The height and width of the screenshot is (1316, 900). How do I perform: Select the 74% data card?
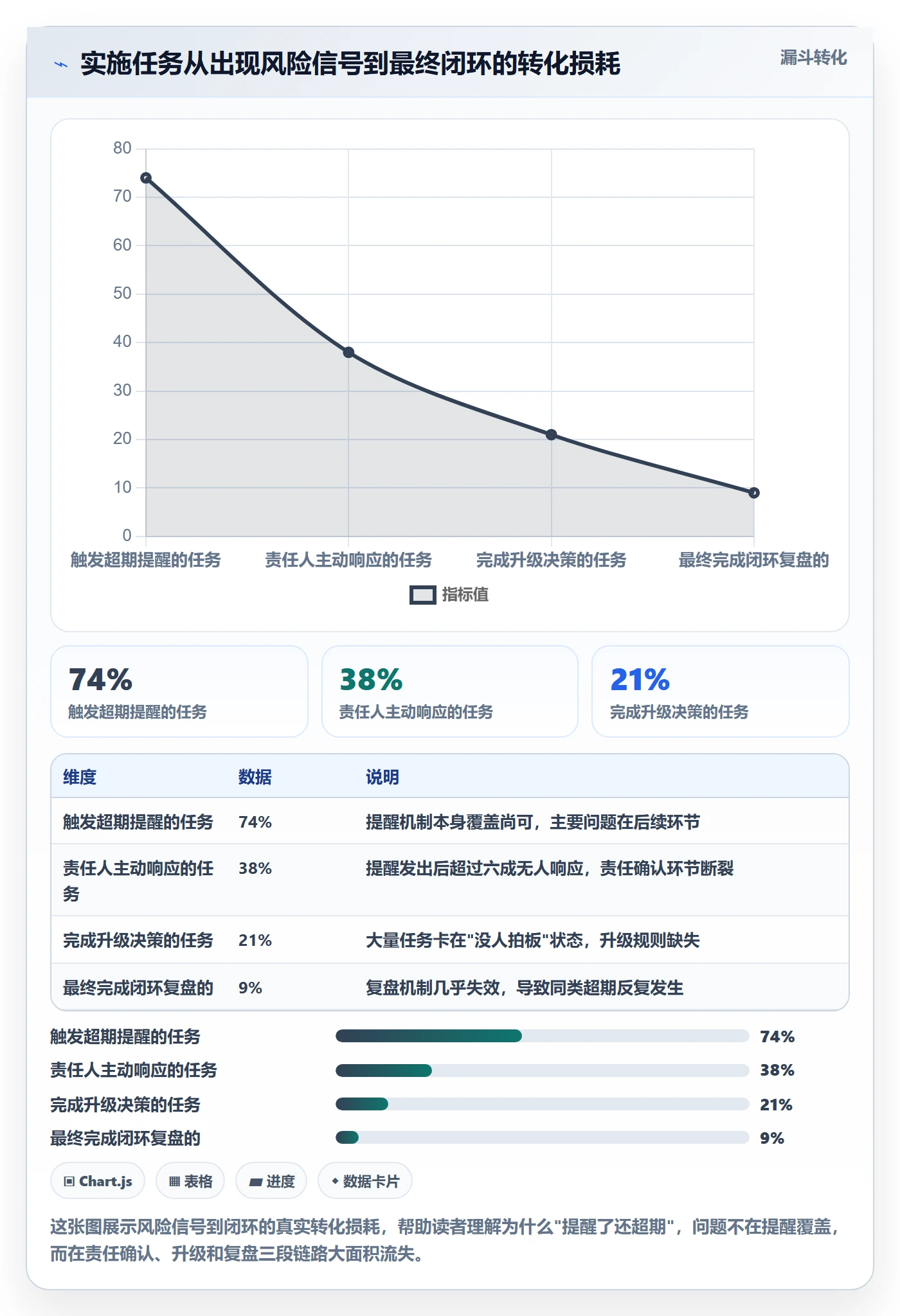click(179, 691)
